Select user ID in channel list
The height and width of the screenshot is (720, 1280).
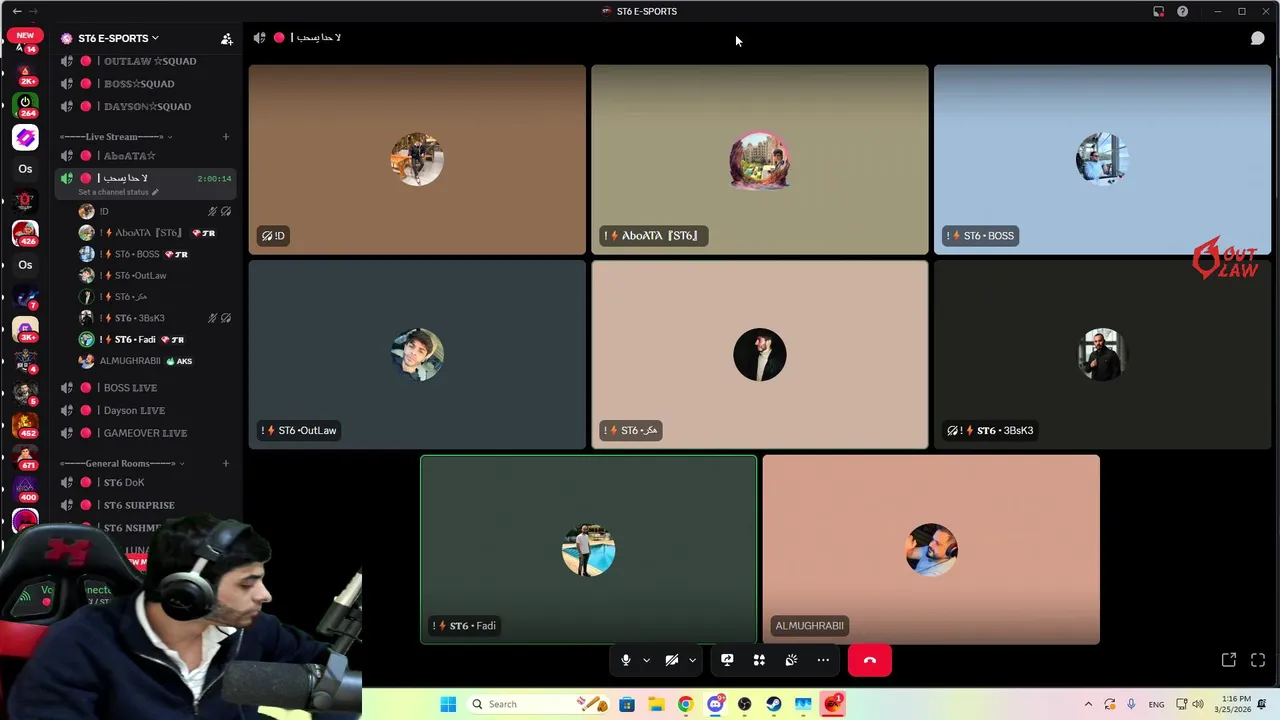click(155, 211)
